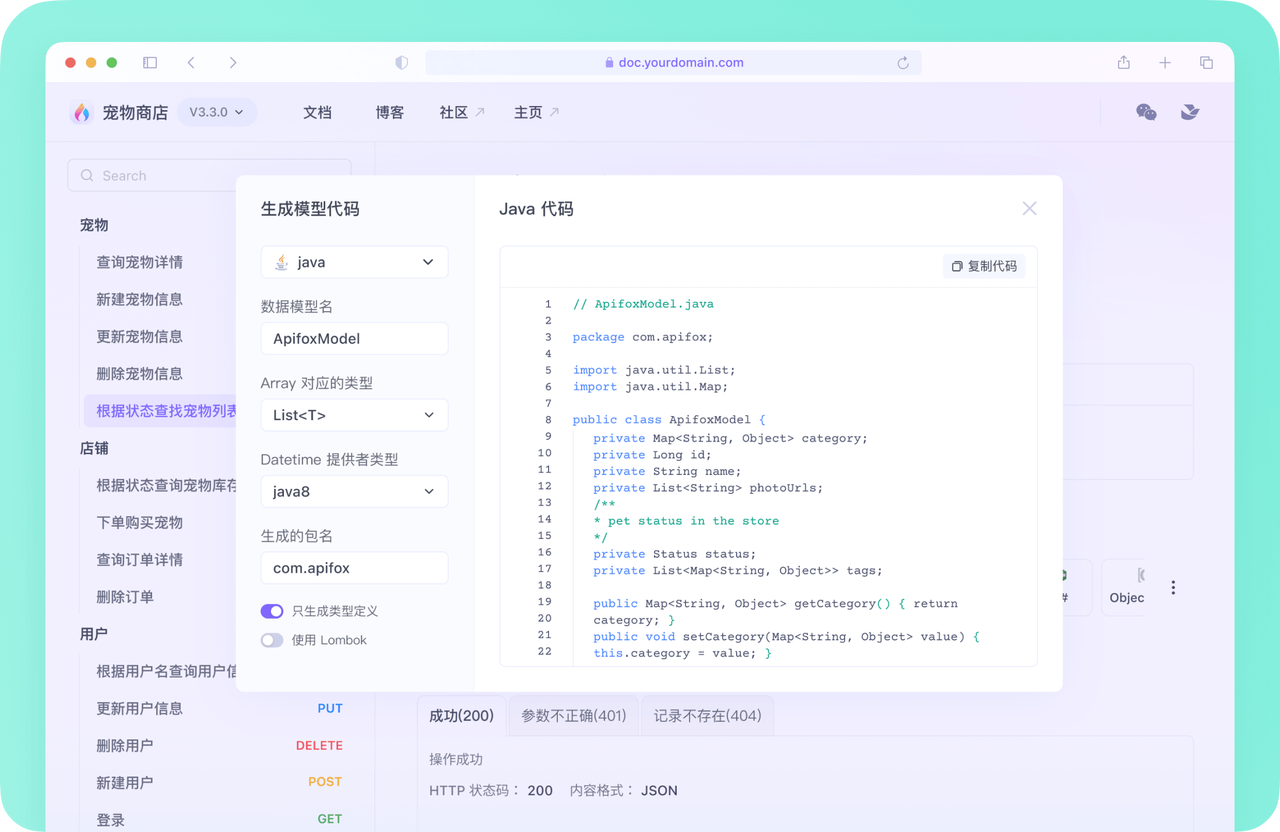Open the 社区 external link

tap(462, 112)
